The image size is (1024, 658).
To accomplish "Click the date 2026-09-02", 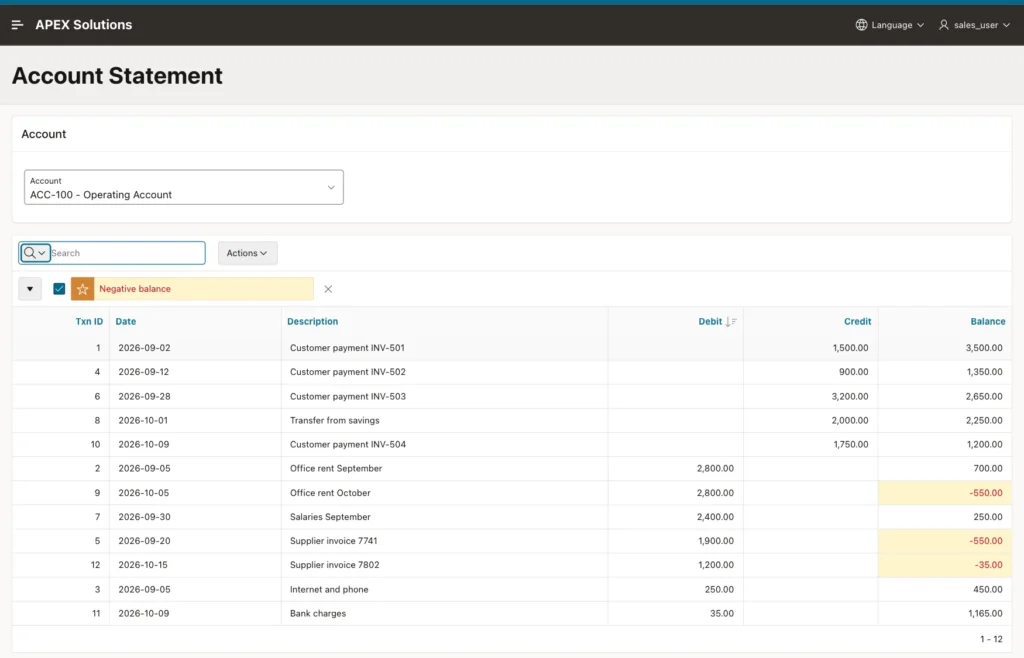I will [144, 348].
